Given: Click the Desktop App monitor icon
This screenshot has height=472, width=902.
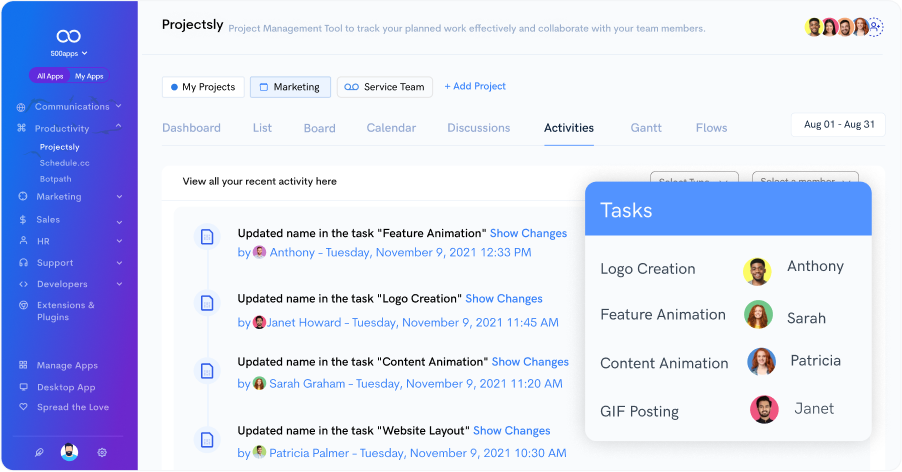Looking at the screenshot, I should tap(23, 387).
